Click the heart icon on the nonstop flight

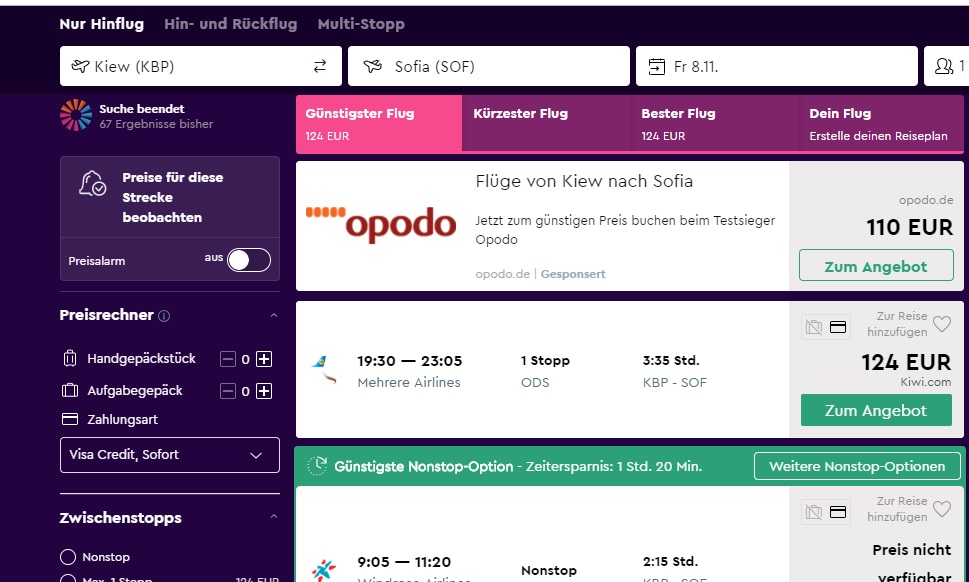(942, 509)
